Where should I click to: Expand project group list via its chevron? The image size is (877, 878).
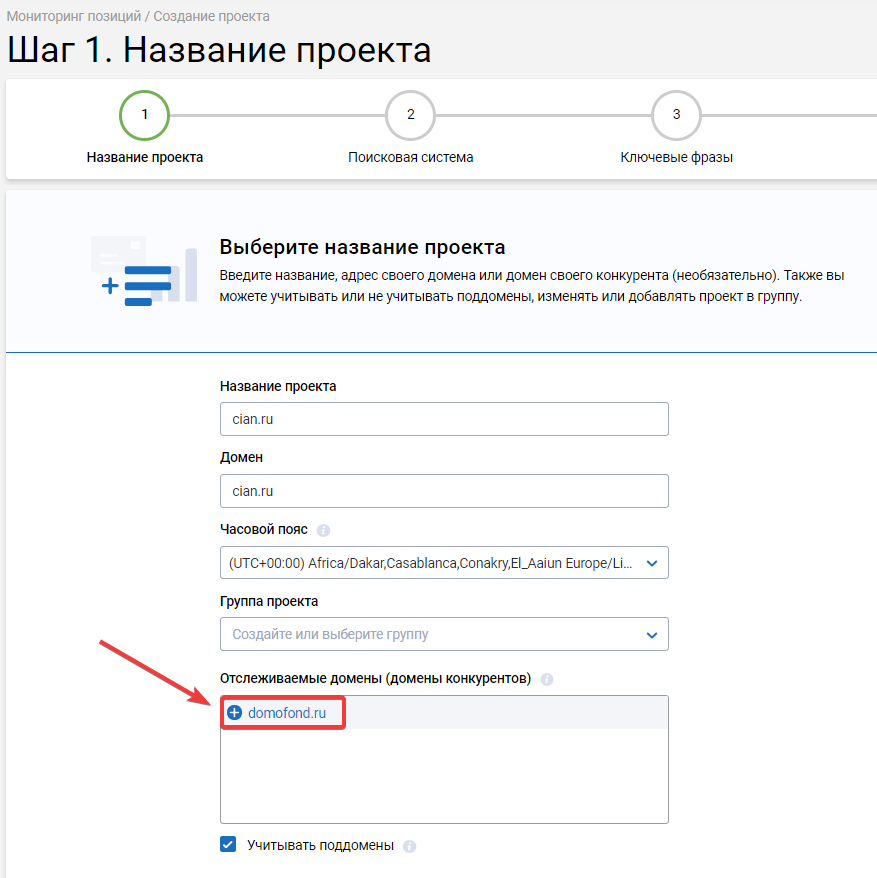(x=652, y=635)
